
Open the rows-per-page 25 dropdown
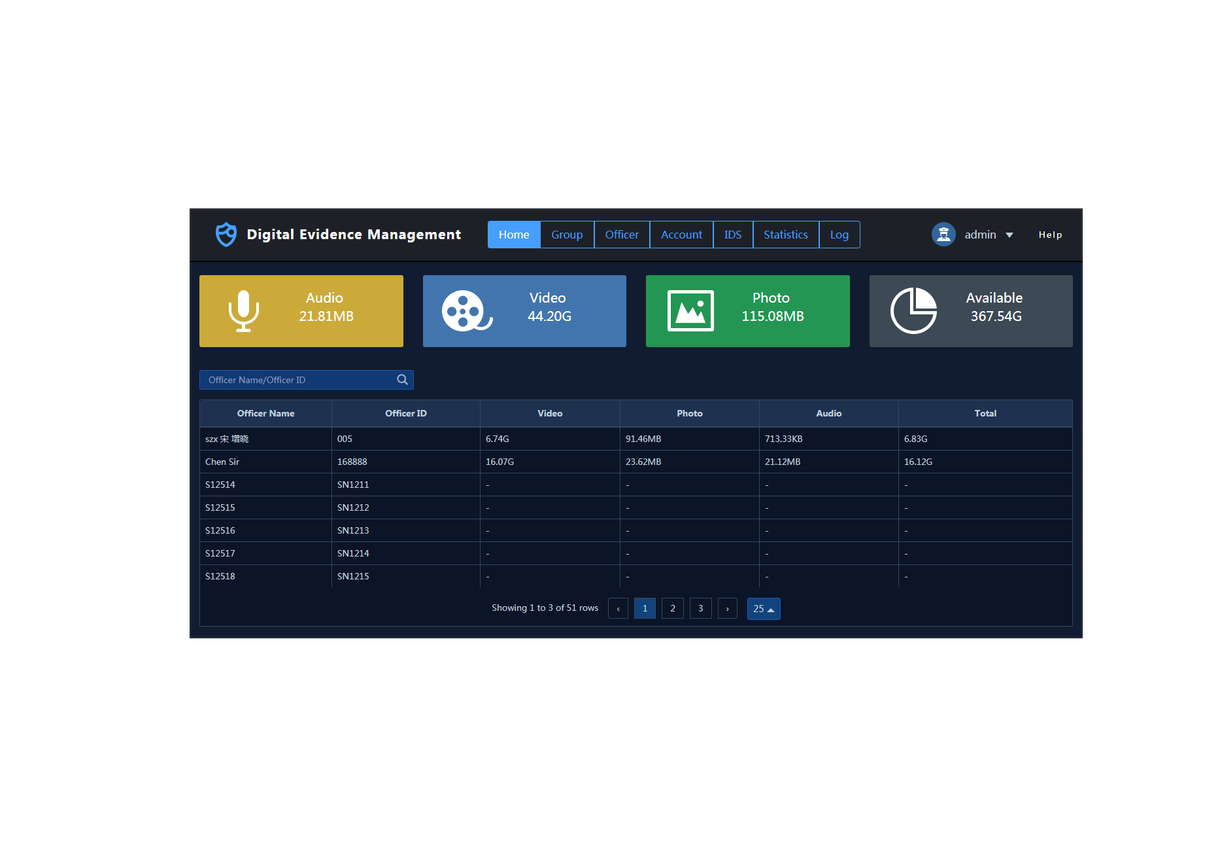763,608
